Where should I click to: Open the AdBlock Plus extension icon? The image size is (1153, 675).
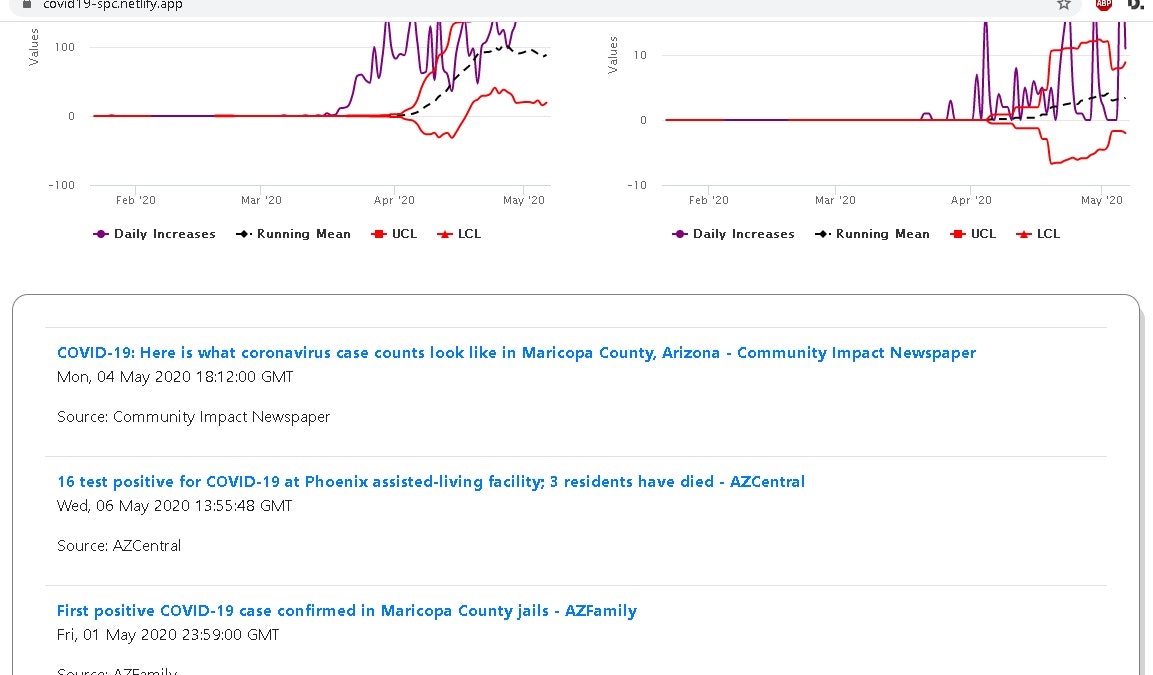(1103, 4)
